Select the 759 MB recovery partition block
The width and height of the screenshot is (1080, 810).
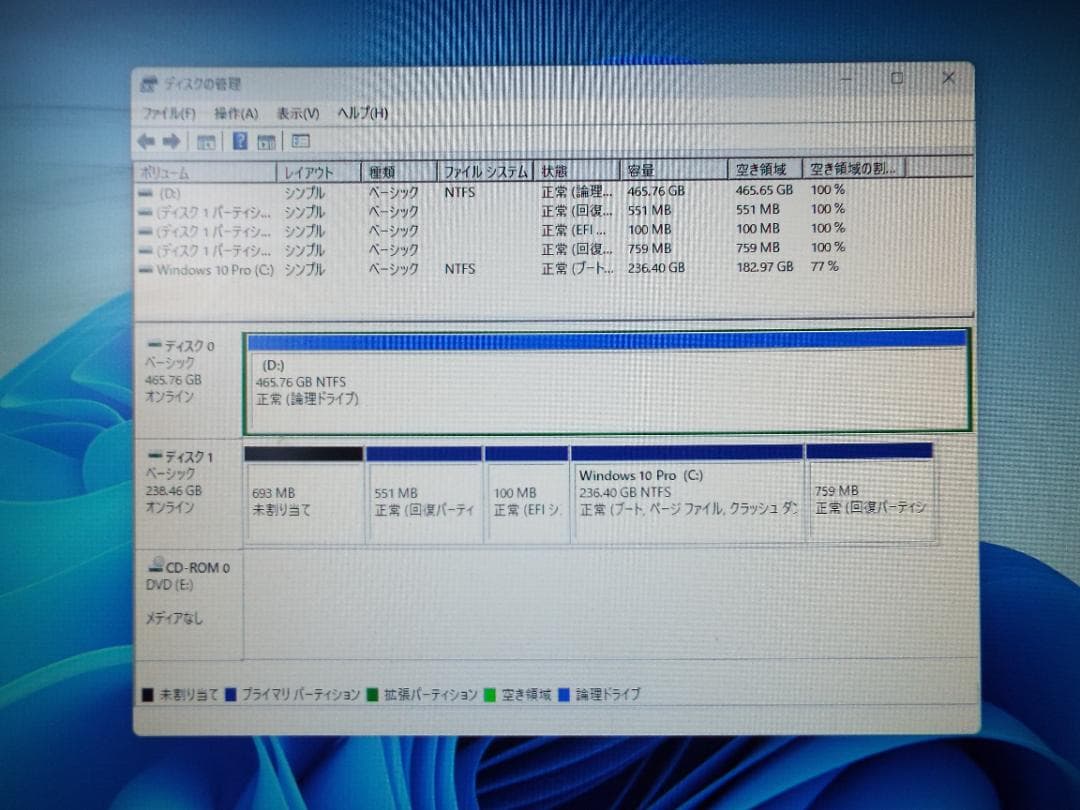[x=870, y=495]
